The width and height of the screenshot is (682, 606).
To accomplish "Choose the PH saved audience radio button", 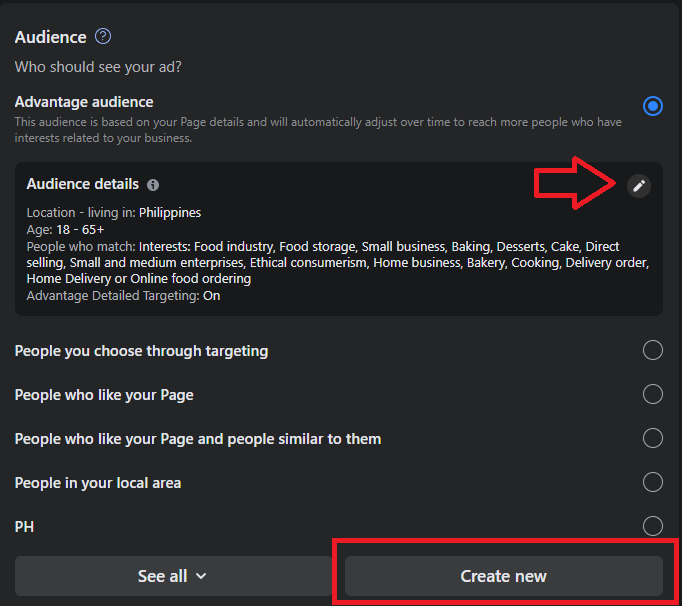I will pos(652,526).
